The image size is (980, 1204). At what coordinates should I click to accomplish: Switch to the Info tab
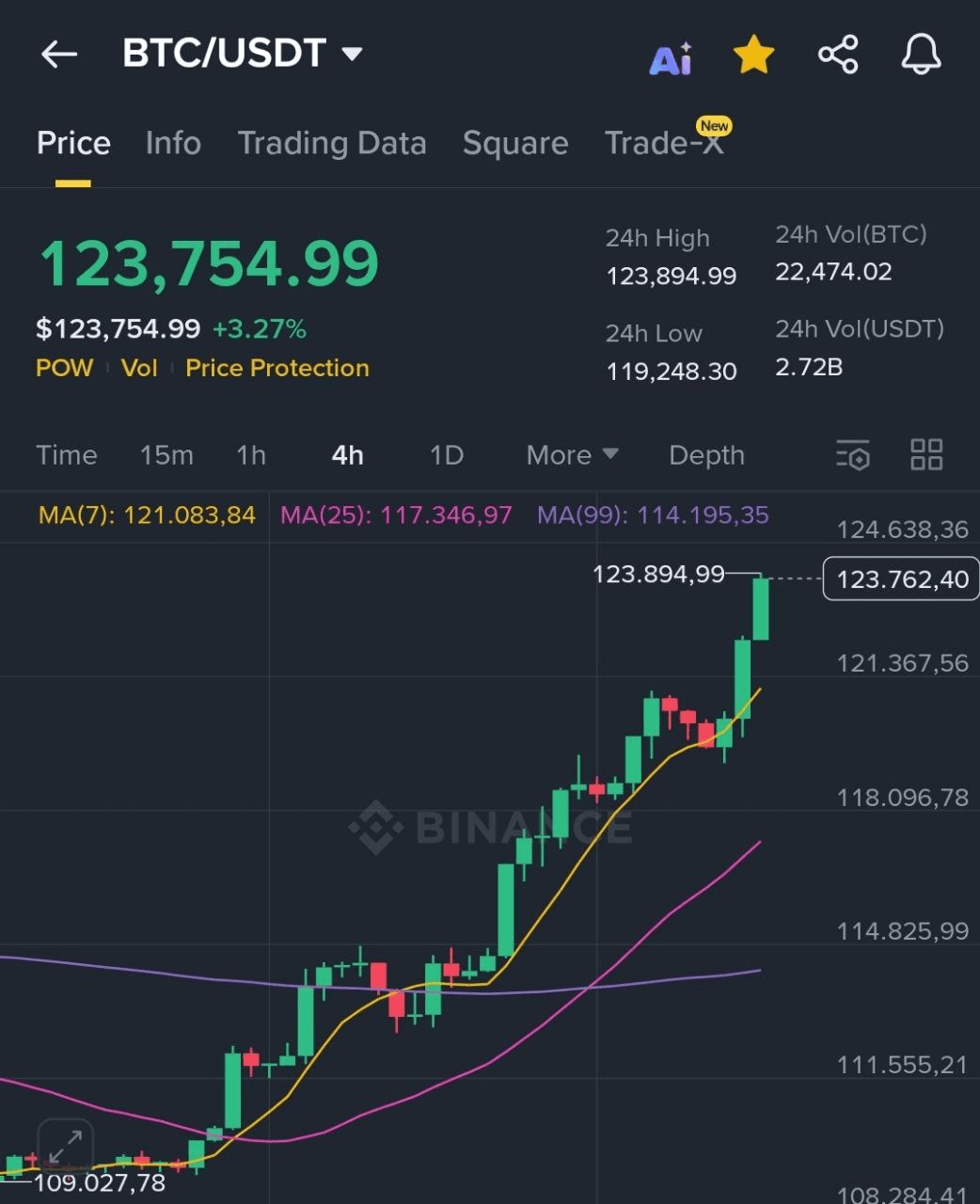coord(173,143)
